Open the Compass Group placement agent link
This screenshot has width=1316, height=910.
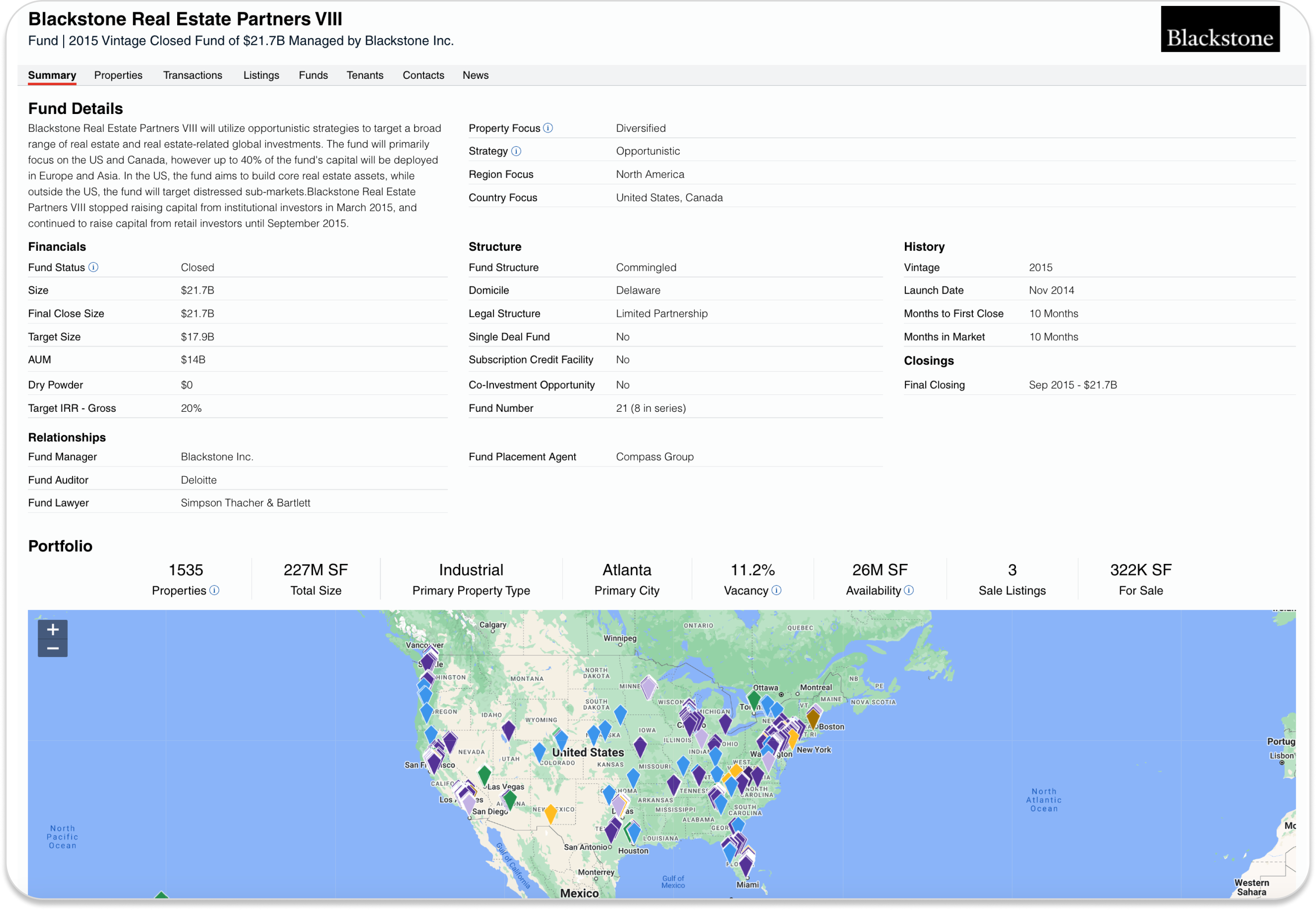[x=654, y=457]
